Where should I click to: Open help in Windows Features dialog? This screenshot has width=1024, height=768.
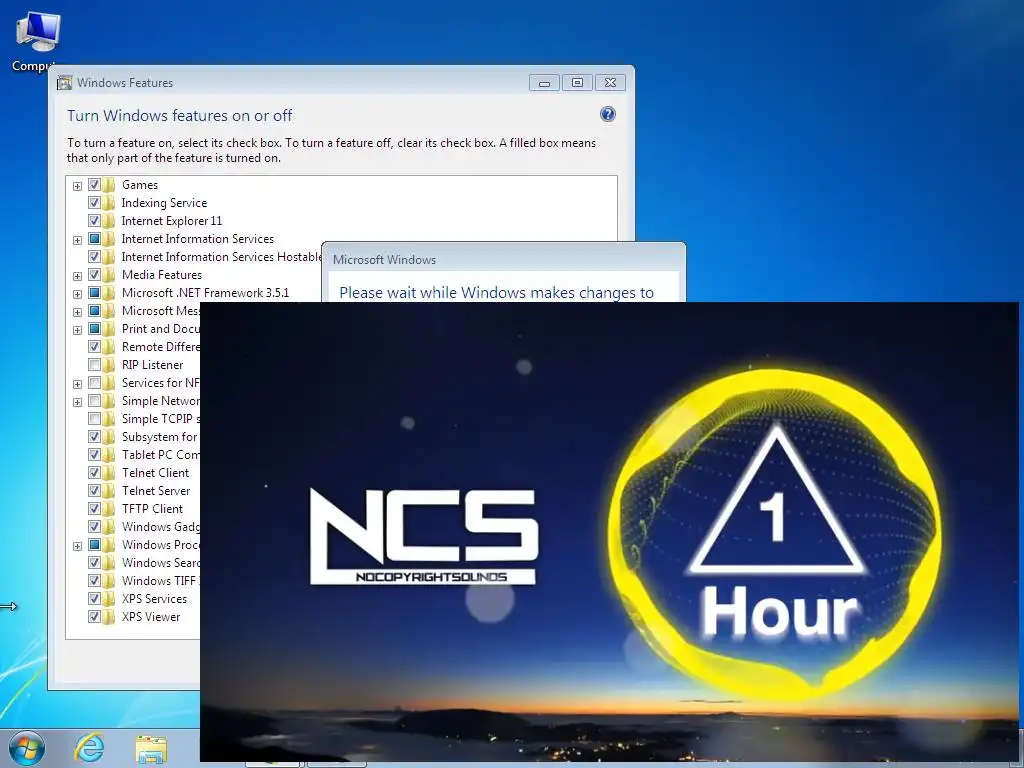click(607, 114)
